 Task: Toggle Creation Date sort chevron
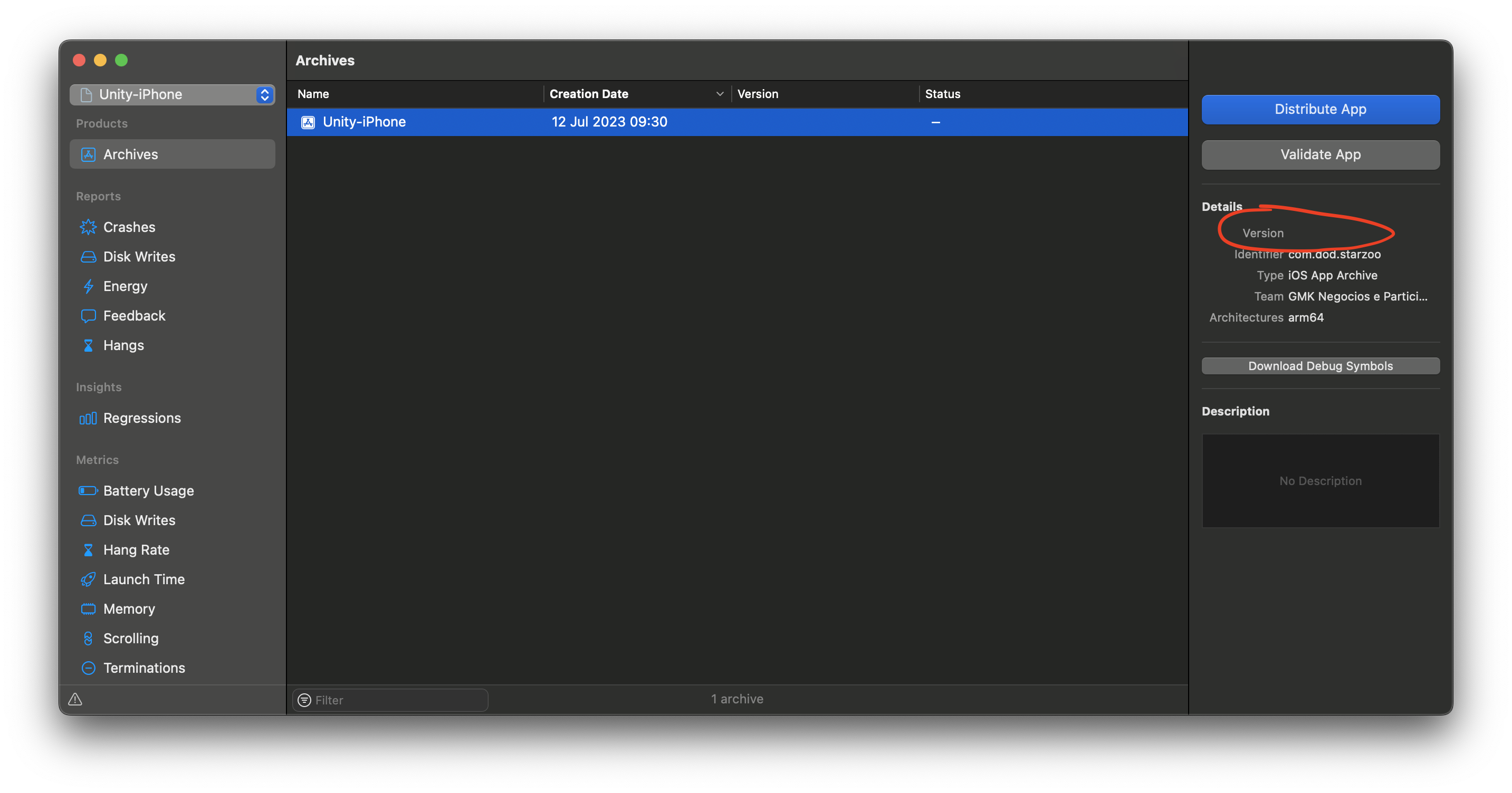pyautogui.click(x=720, y=94)
